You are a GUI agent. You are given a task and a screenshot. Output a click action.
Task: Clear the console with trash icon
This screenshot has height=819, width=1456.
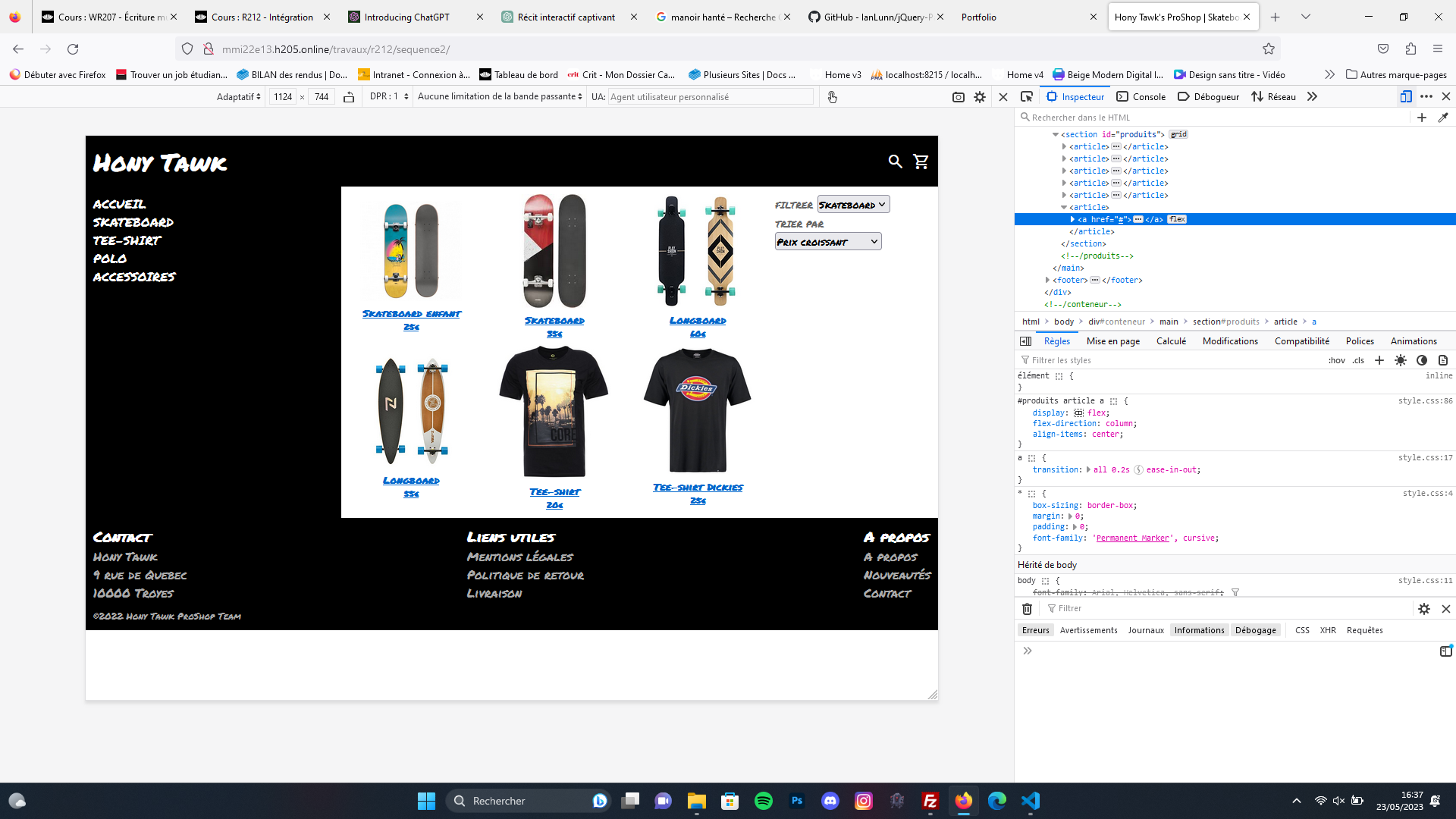click(1027, 609)
